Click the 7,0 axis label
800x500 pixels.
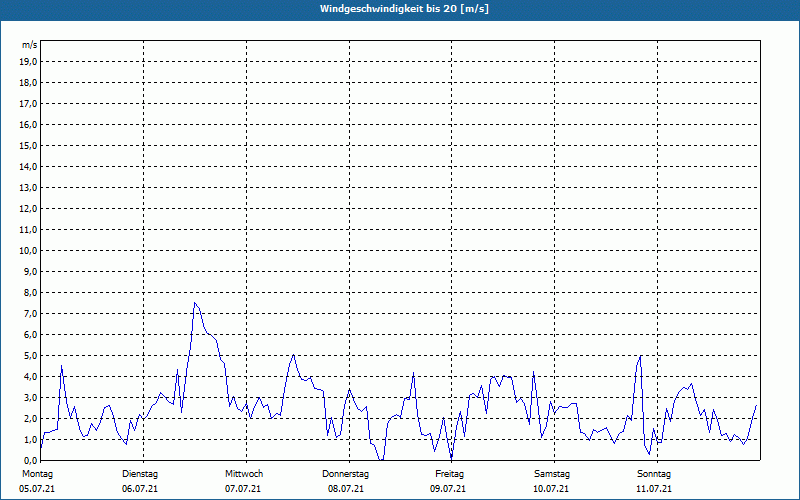click(x=29, y=313)
